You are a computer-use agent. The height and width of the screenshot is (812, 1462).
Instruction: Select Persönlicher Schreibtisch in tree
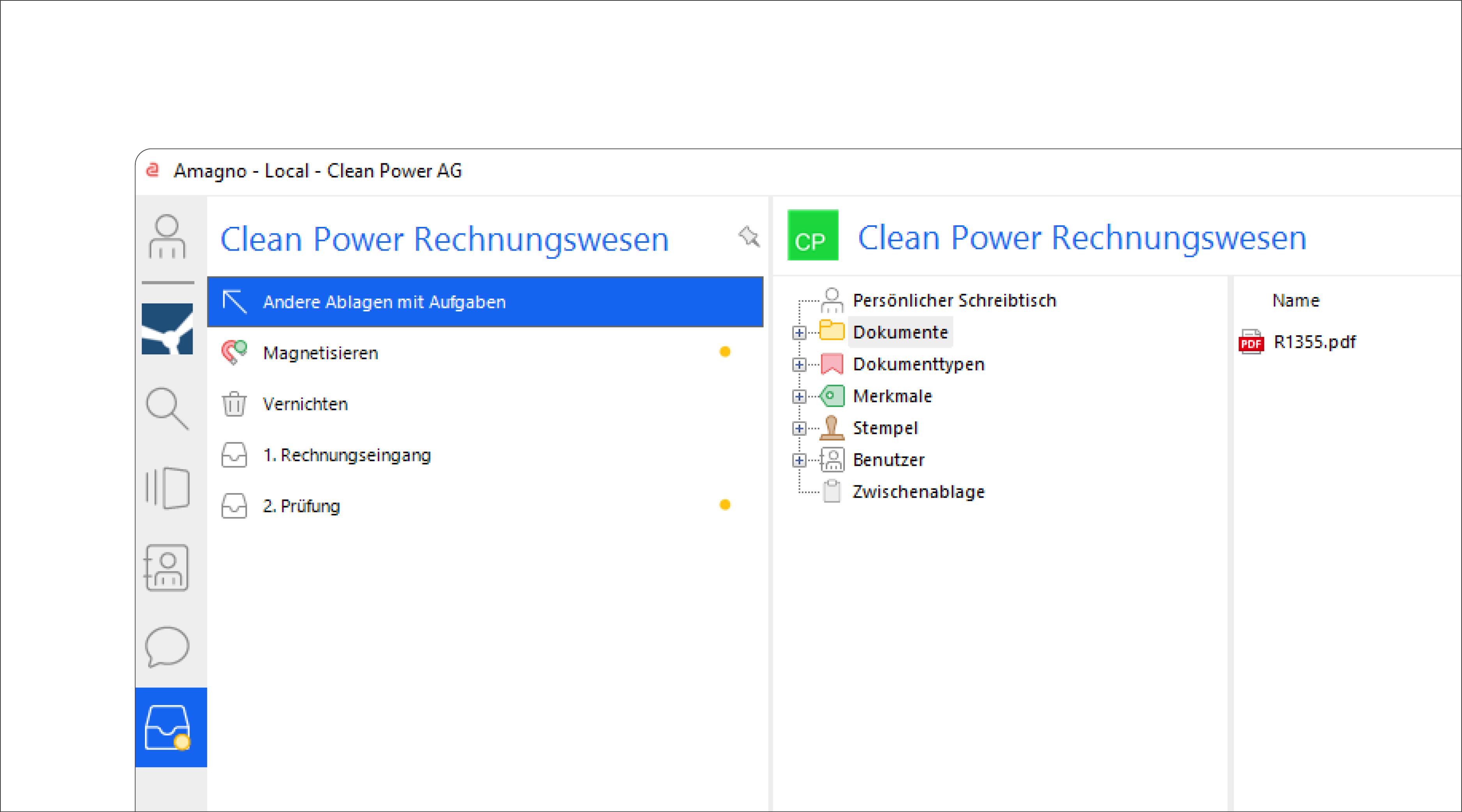tap(955, 300)
